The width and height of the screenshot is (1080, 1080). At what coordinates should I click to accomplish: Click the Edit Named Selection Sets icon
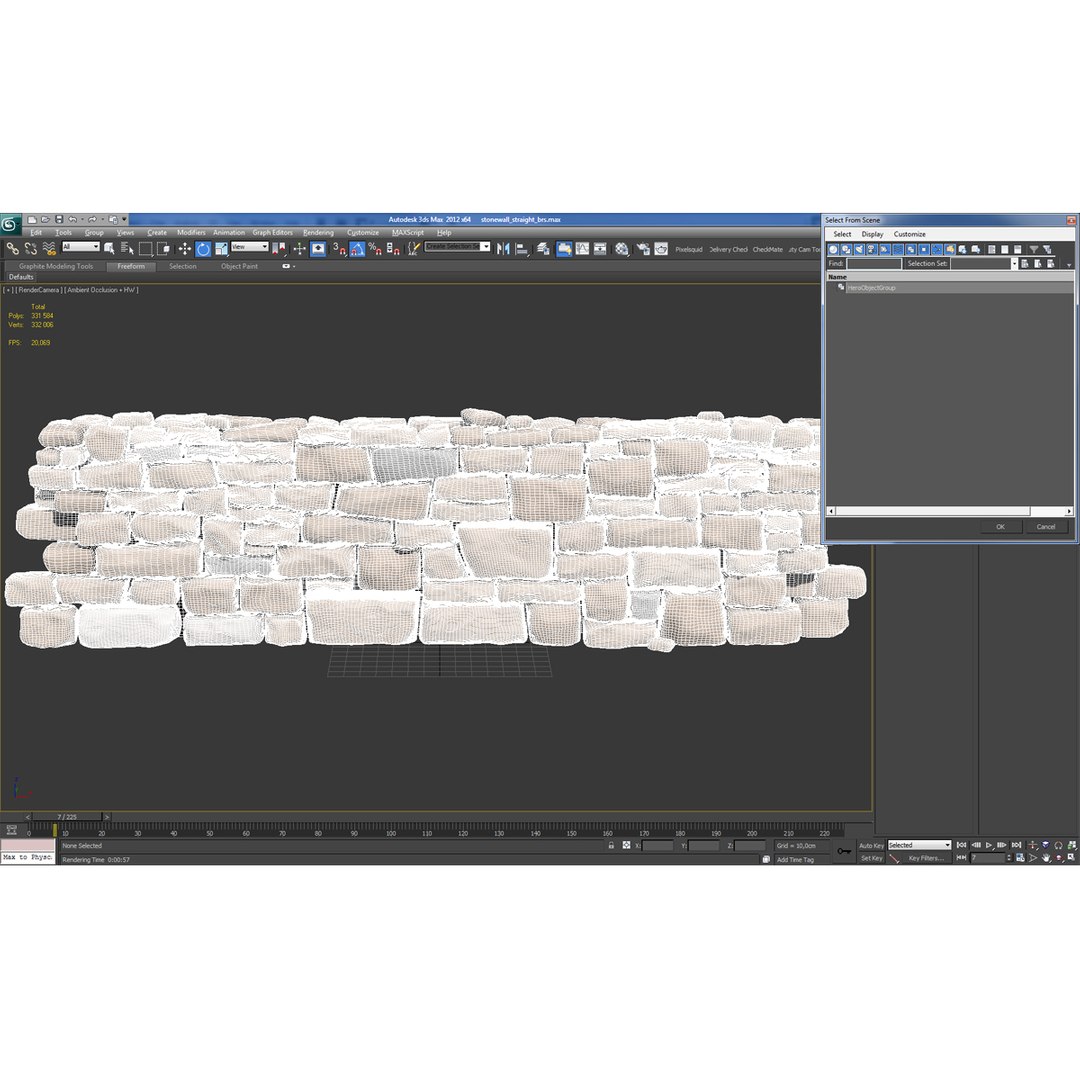(x=413, y=249)
